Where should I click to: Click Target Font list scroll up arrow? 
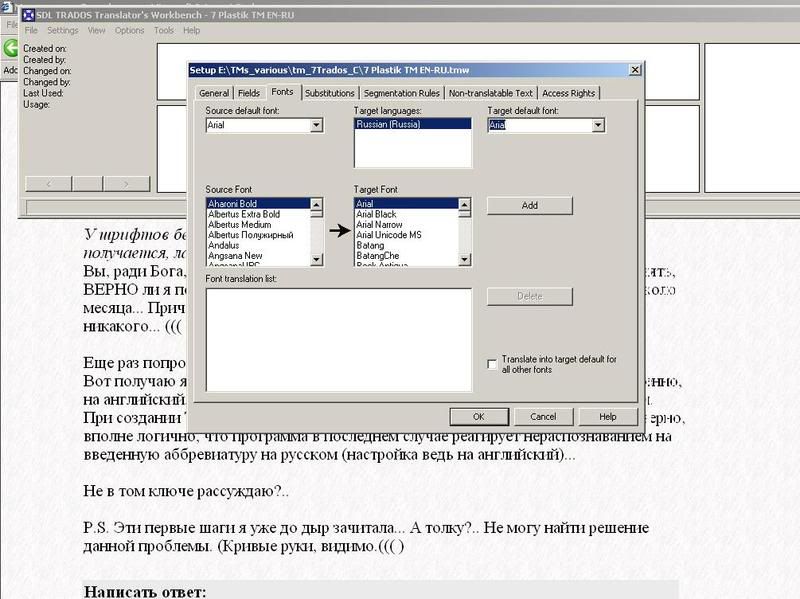coord(464,205)
